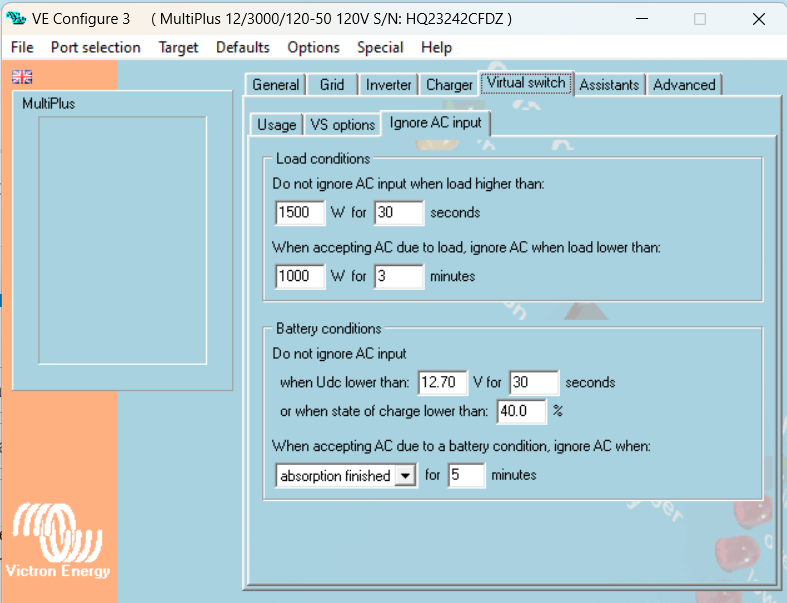Click the Load conditions group label
Viewport: 787px width, 603px height.
pos(323,159)
